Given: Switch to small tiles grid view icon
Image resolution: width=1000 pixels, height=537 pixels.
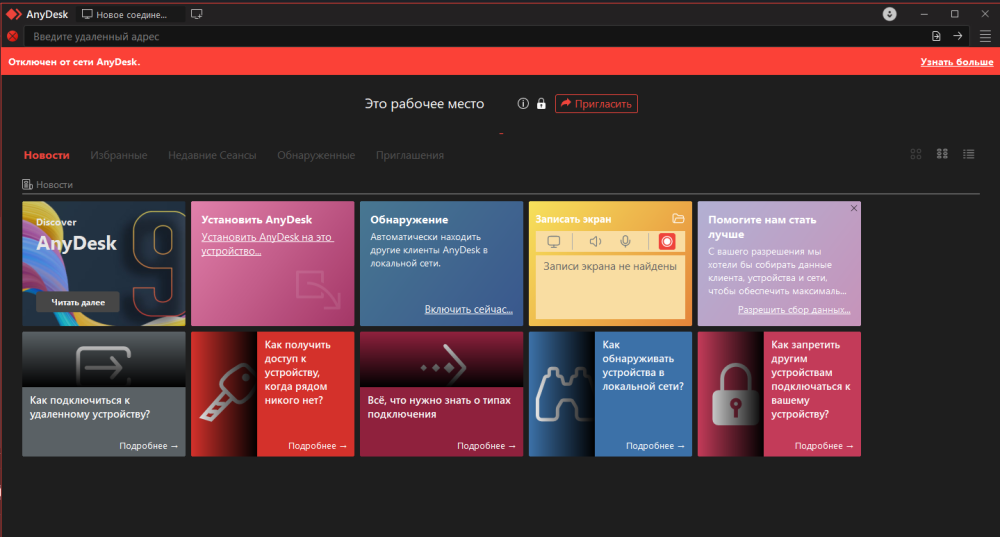Looking at the screenshot, I should coord(942,154).
